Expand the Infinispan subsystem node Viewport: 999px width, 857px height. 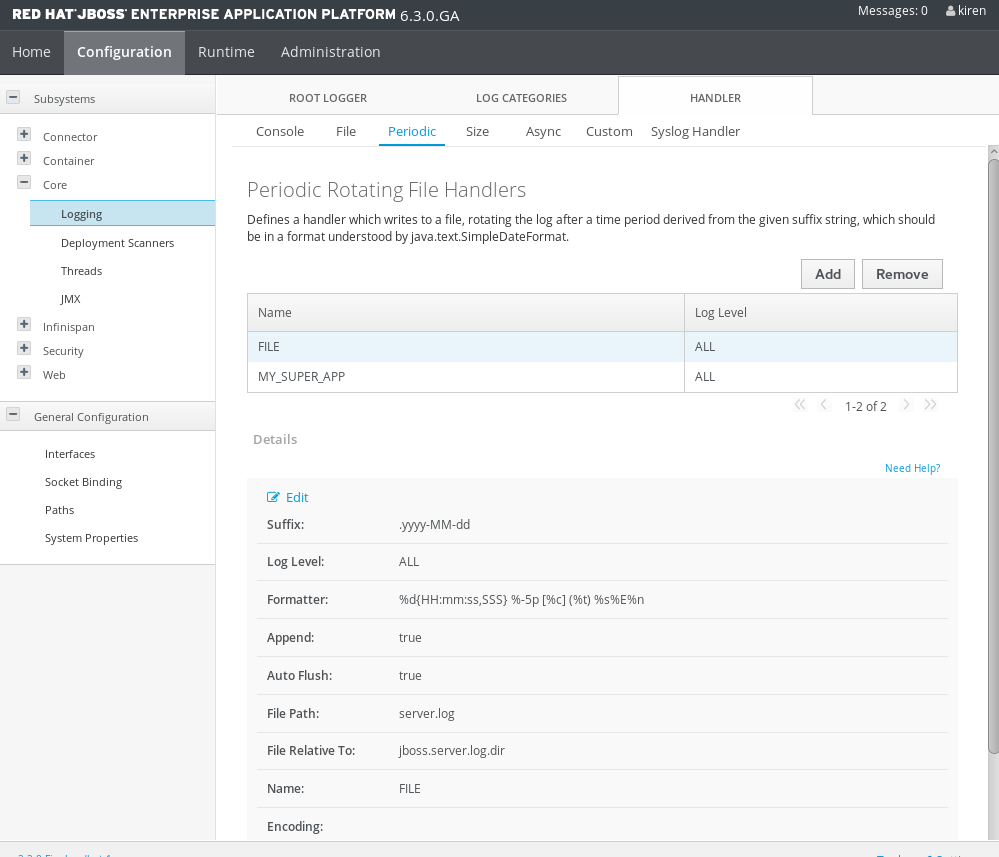23,324
